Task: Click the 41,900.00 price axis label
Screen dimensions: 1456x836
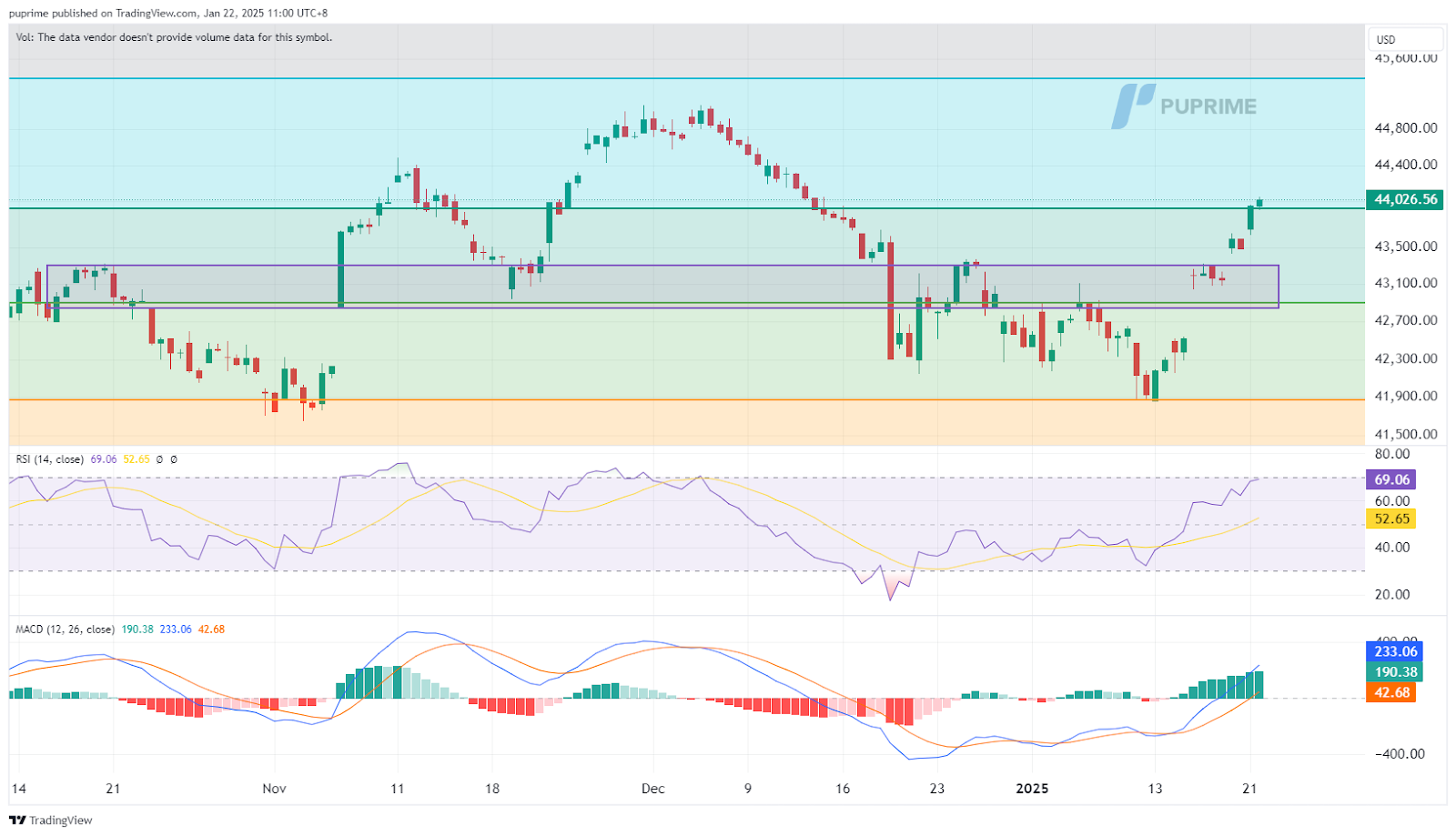Action: point(1405,396)
